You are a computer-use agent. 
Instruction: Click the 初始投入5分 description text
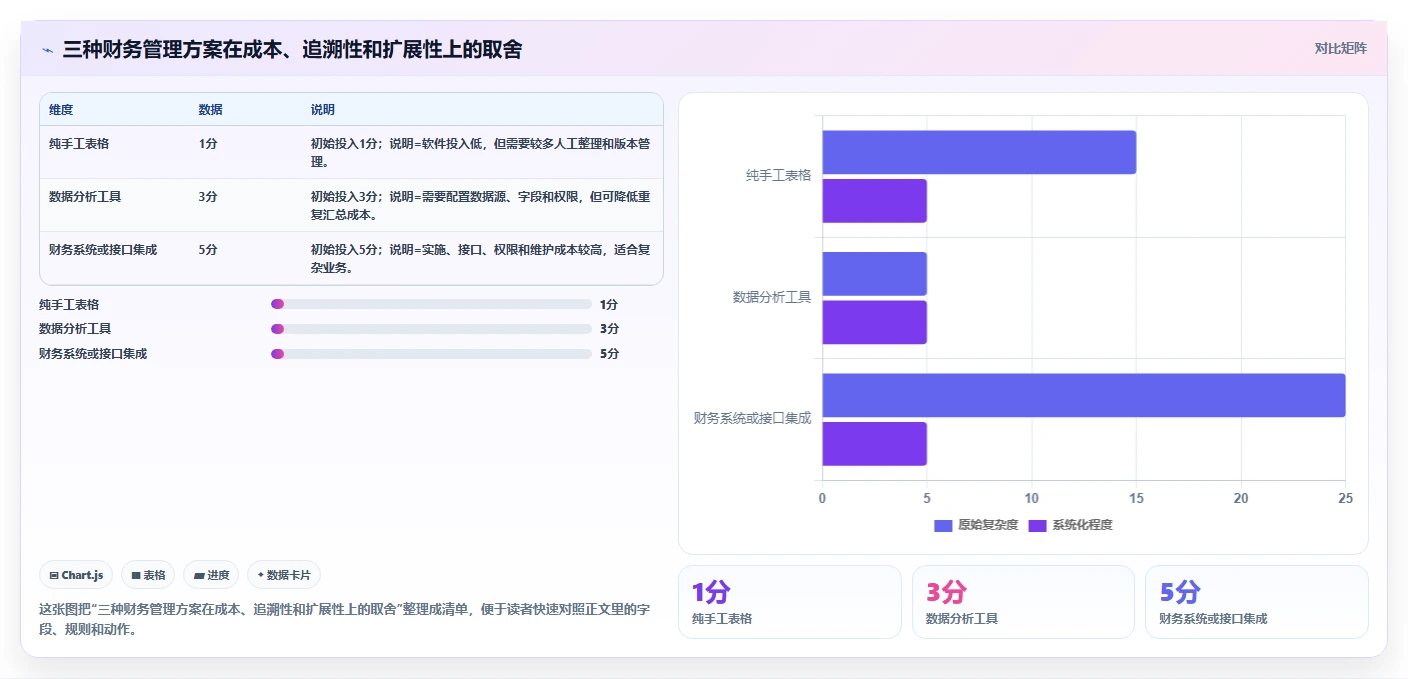(x=480, y=258)
